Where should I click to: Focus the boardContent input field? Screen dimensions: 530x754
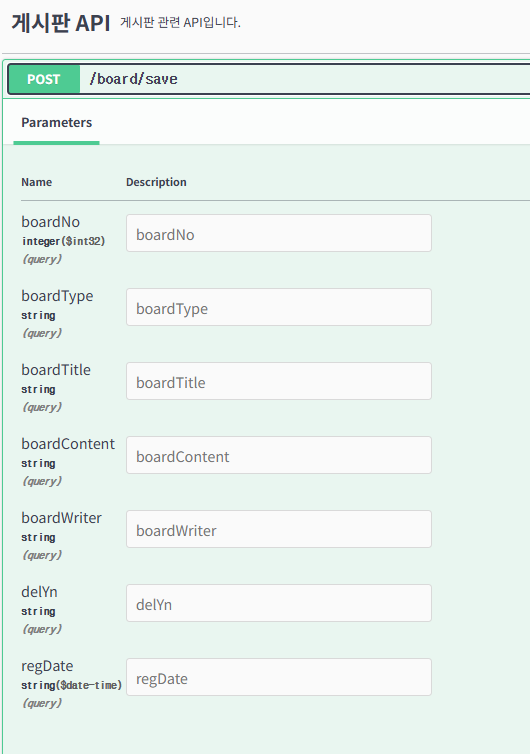(279, 455)
